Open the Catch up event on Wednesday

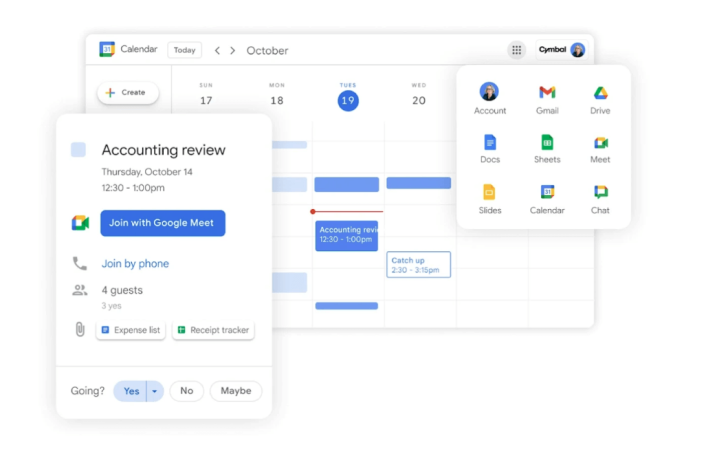point(418,265)
